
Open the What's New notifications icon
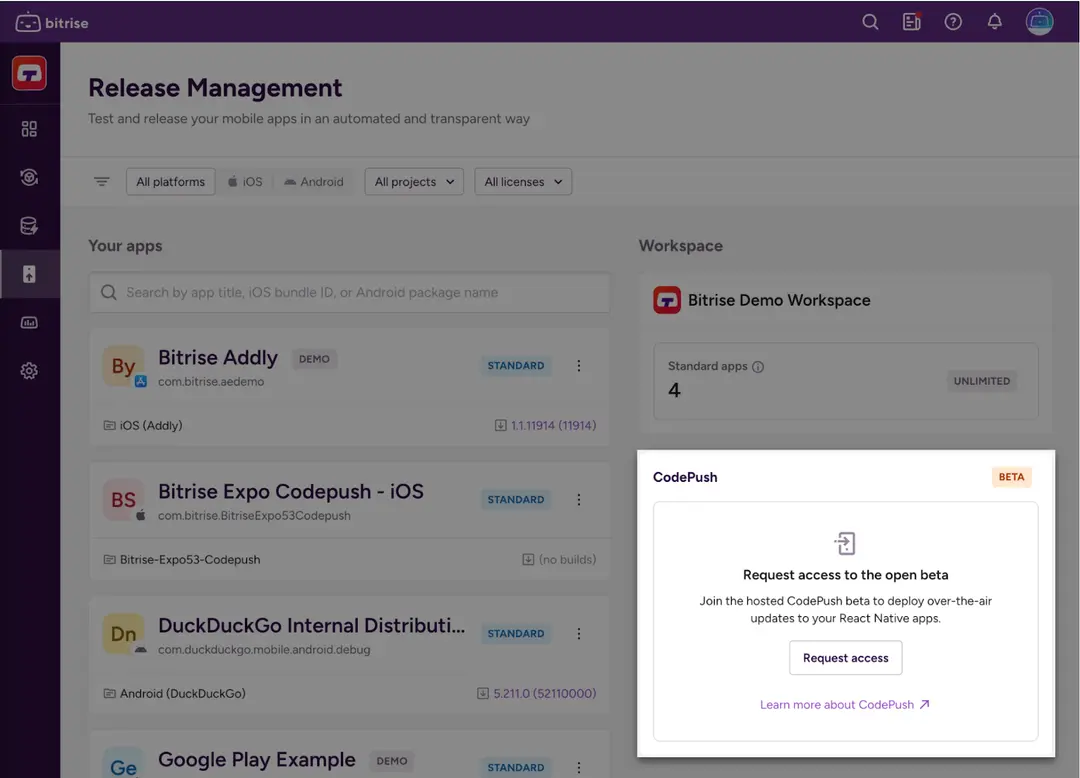[x=911, y=21]
